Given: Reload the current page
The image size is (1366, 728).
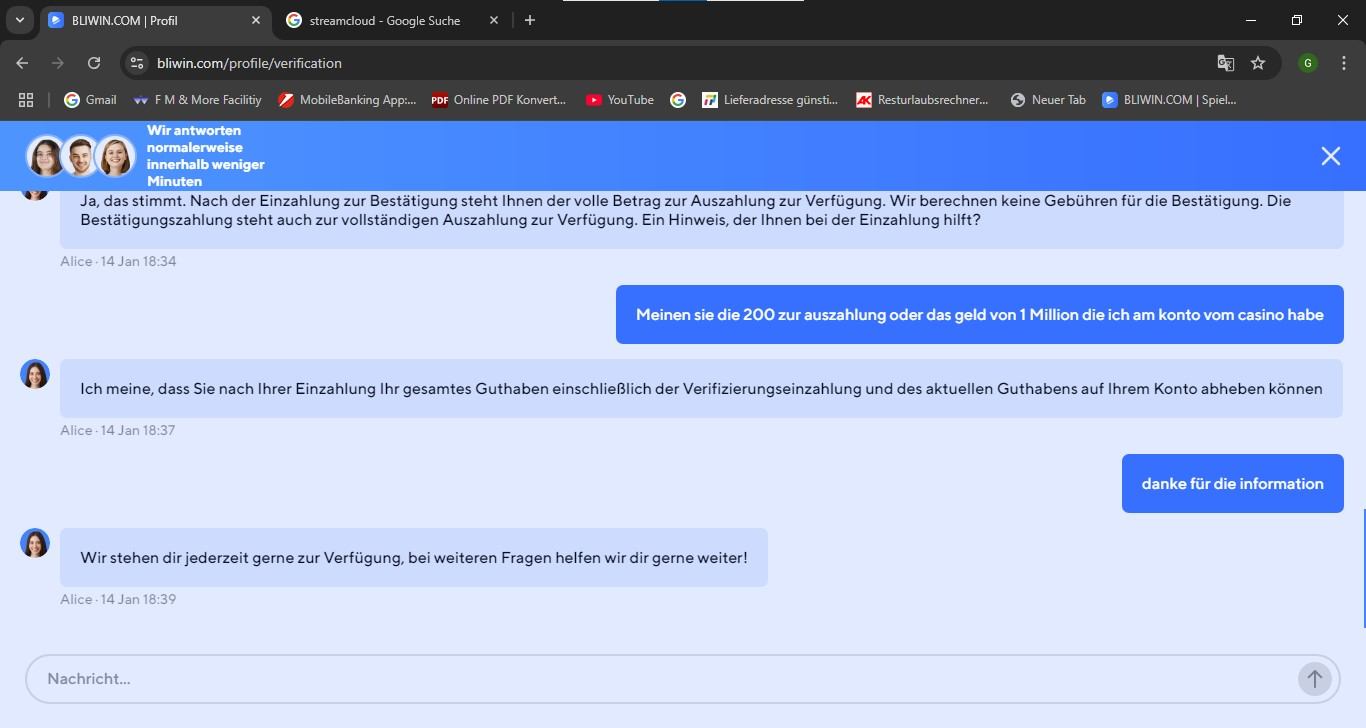Looking at the screenshot, I should pos(94,63).
